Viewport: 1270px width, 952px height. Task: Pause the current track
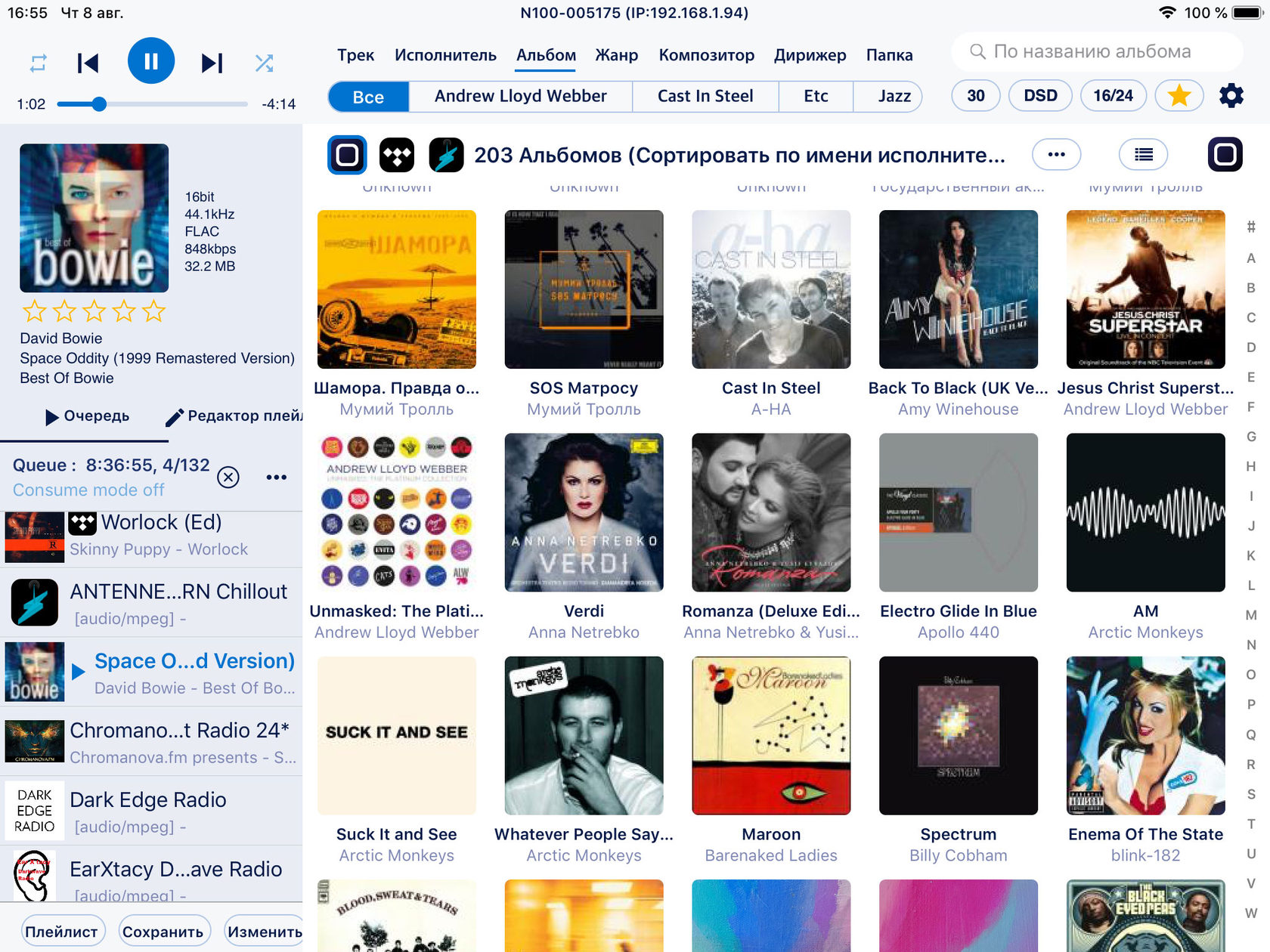tap(151, 61)
